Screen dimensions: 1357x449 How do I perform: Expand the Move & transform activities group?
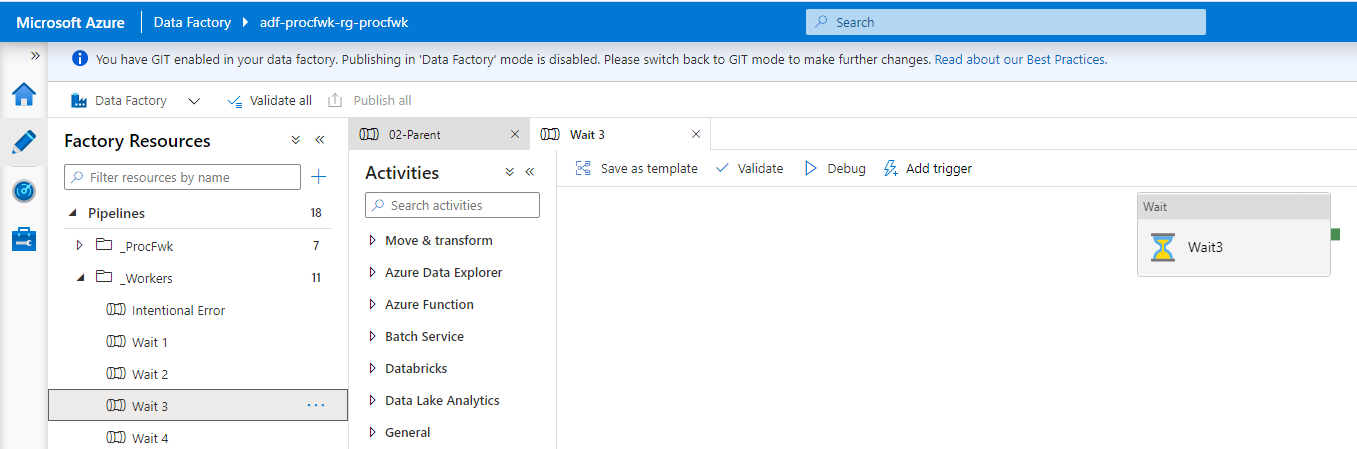pyautogui.click(x=372, y=241)
